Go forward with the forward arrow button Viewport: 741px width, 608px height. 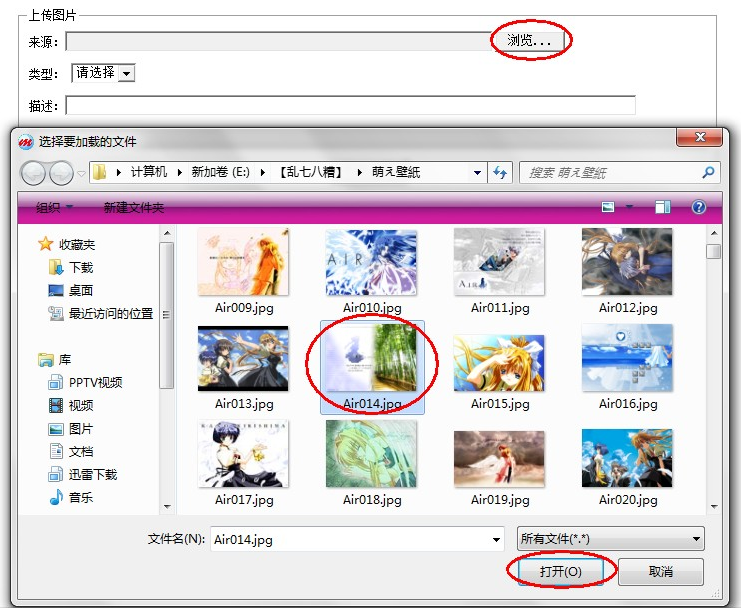[61, 173]
